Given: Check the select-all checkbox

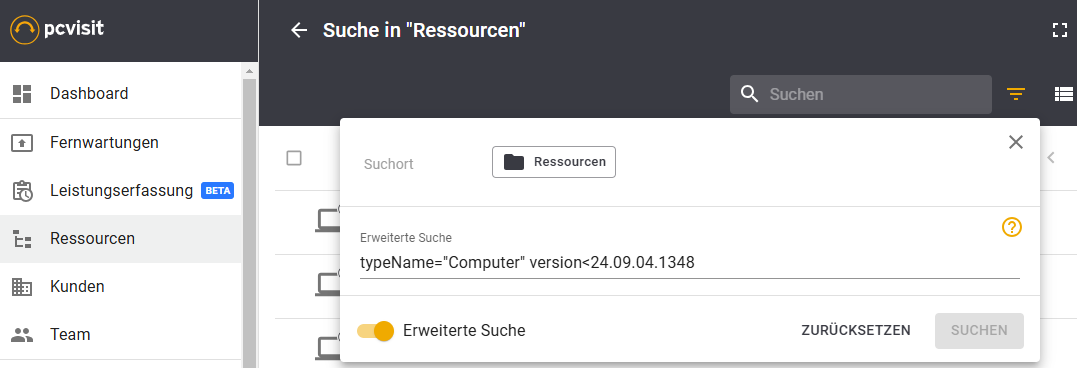Looking at the screenshot, I should coord(294,158).
